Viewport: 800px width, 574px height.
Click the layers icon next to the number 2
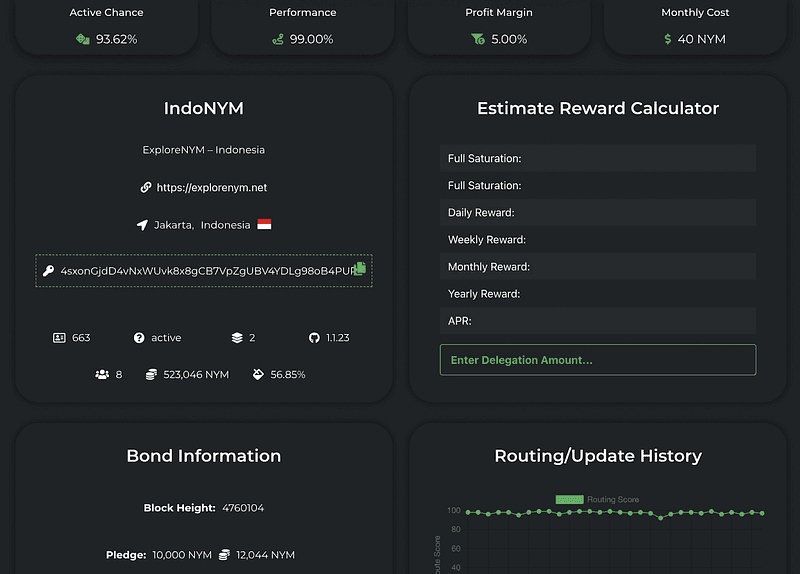click(x=237, y=338)
